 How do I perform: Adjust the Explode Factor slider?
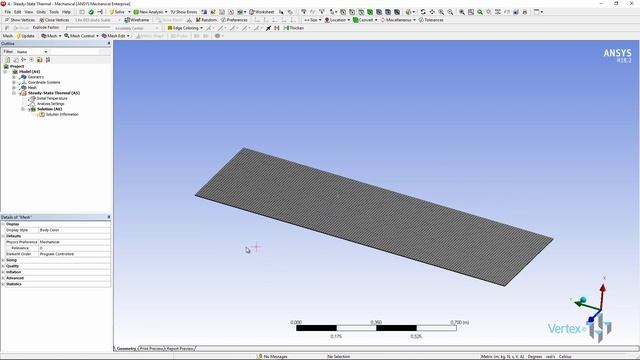[88, 28]
